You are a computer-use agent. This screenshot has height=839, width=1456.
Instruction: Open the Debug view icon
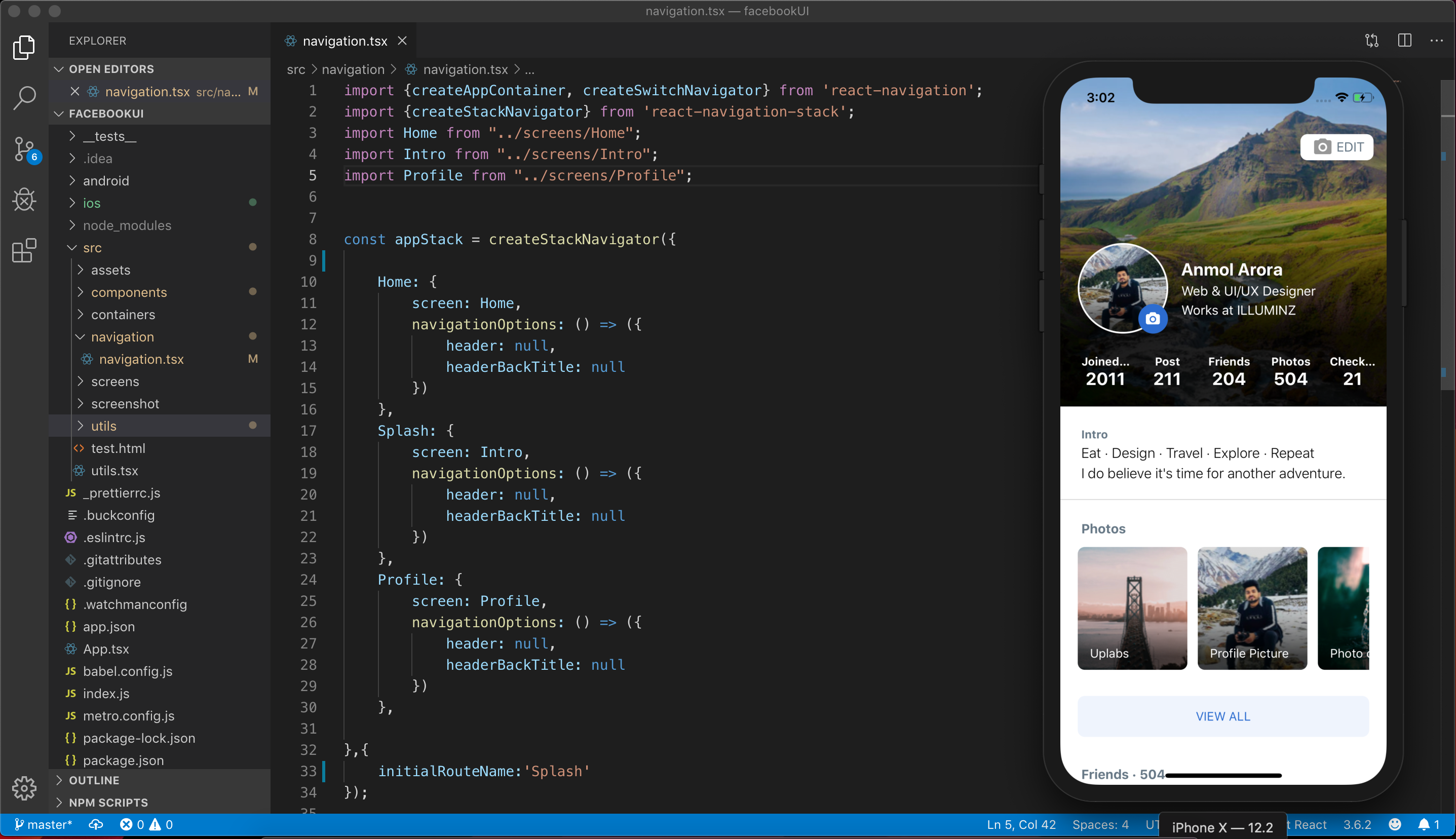(x=24, y=200)
